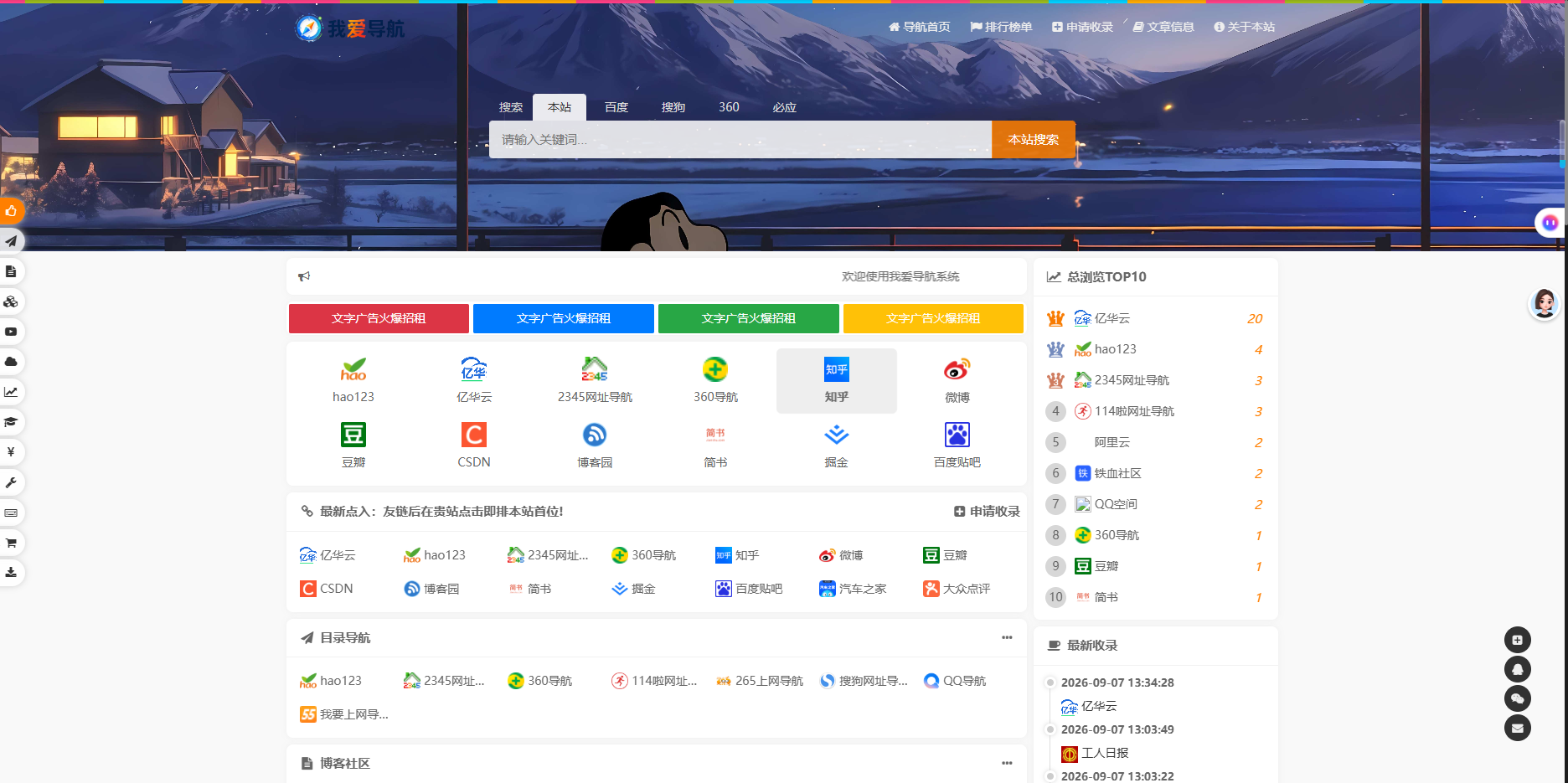This screenshot has height=783, width=1568.
Task: Click the video play icon in left sidebar
Action: pyautogui.click(x=11, y=332)
